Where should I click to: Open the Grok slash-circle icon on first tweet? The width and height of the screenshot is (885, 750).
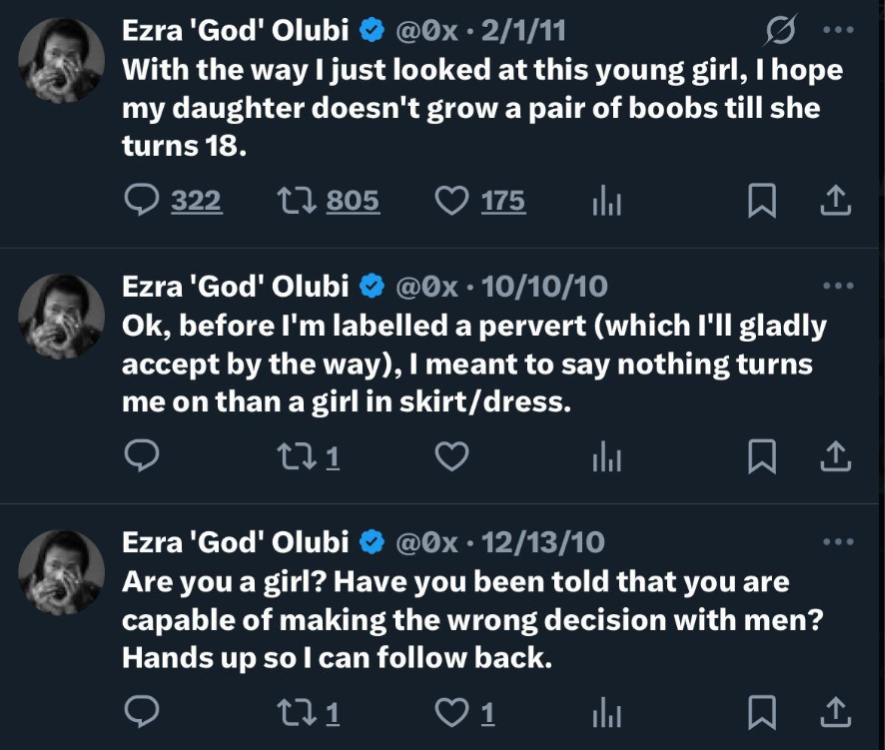pos(776,32)
